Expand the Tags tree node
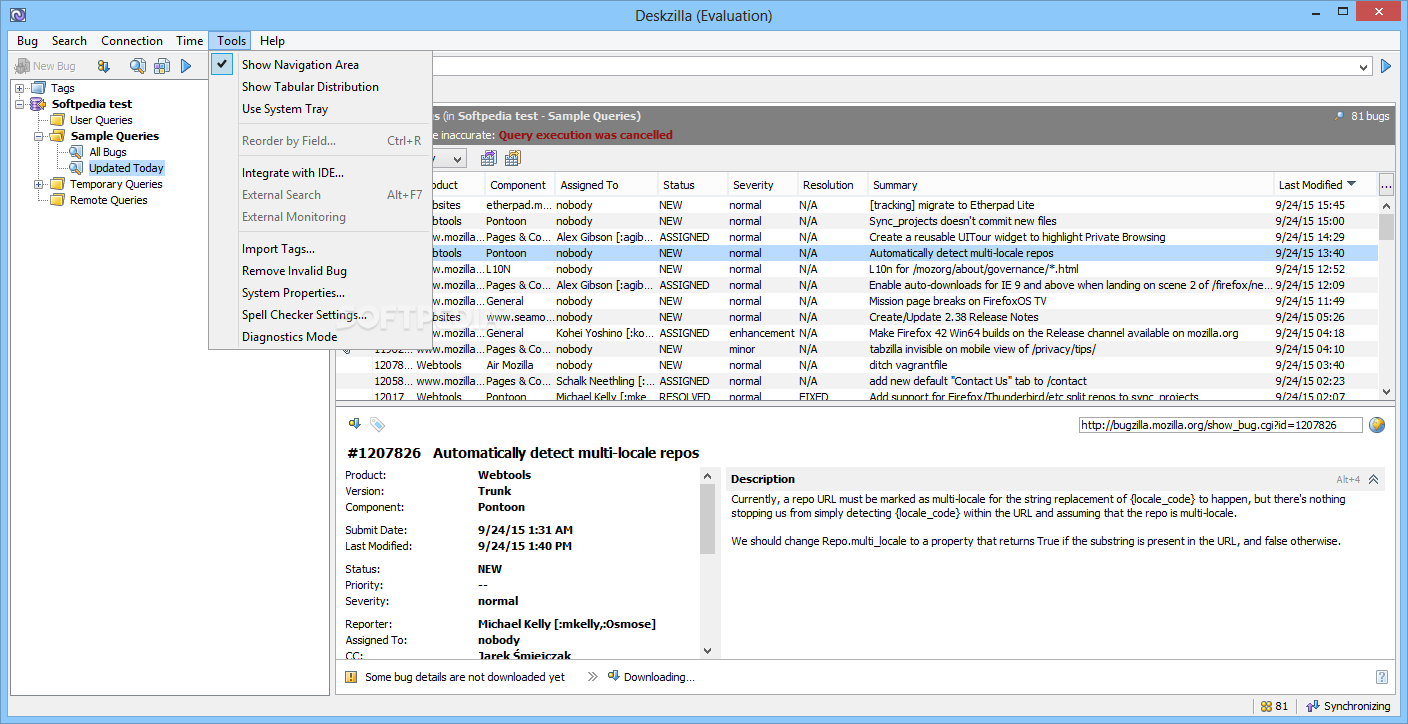The image size is (1408, 724). (x=20, y=88)
